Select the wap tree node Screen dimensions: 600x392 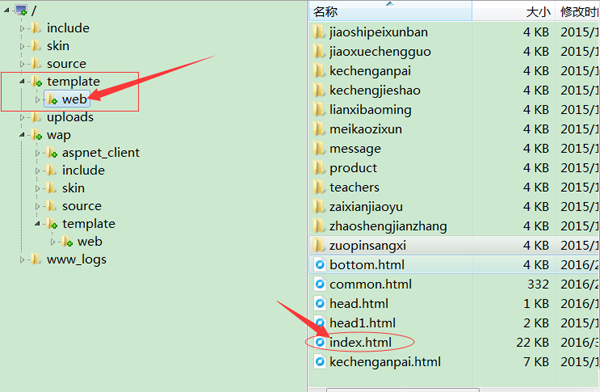point(59,135)
